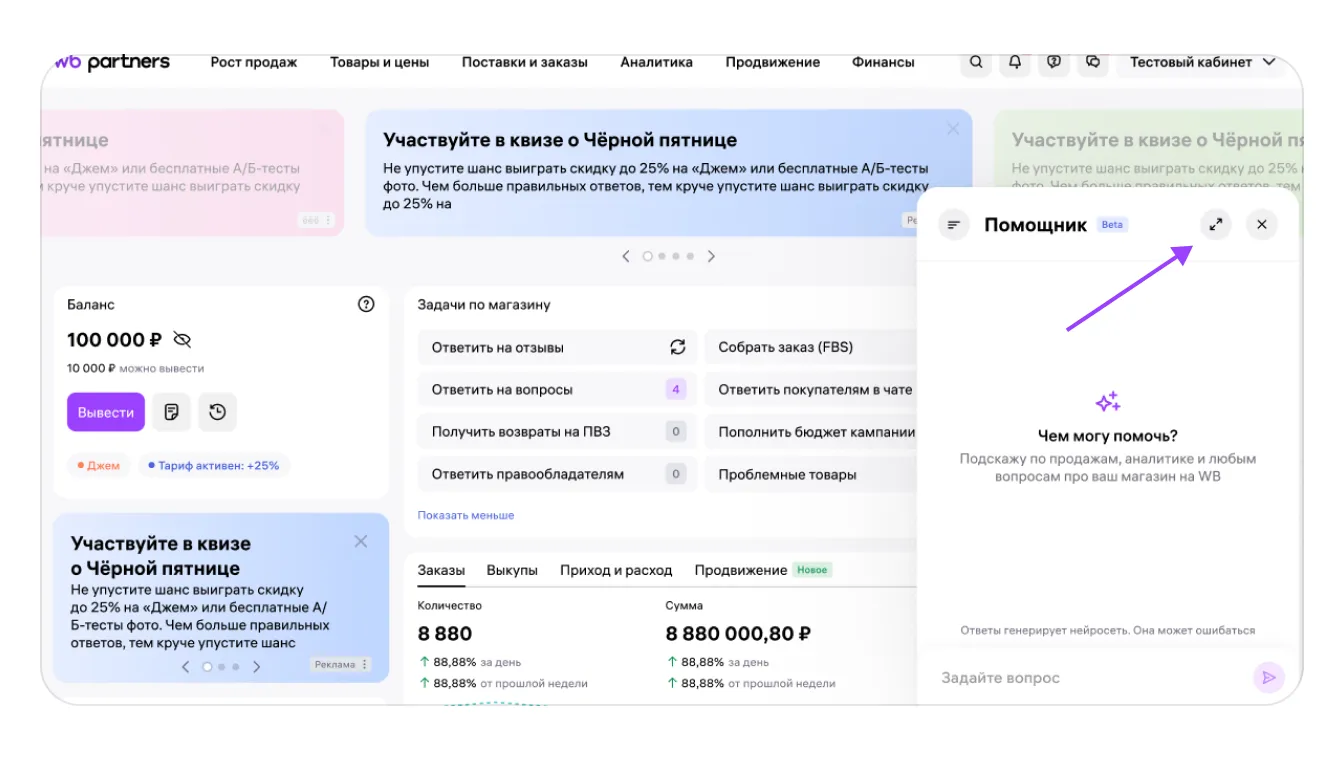Switch to the Заказы tab

pyautogui.click(x=441, y=570)
